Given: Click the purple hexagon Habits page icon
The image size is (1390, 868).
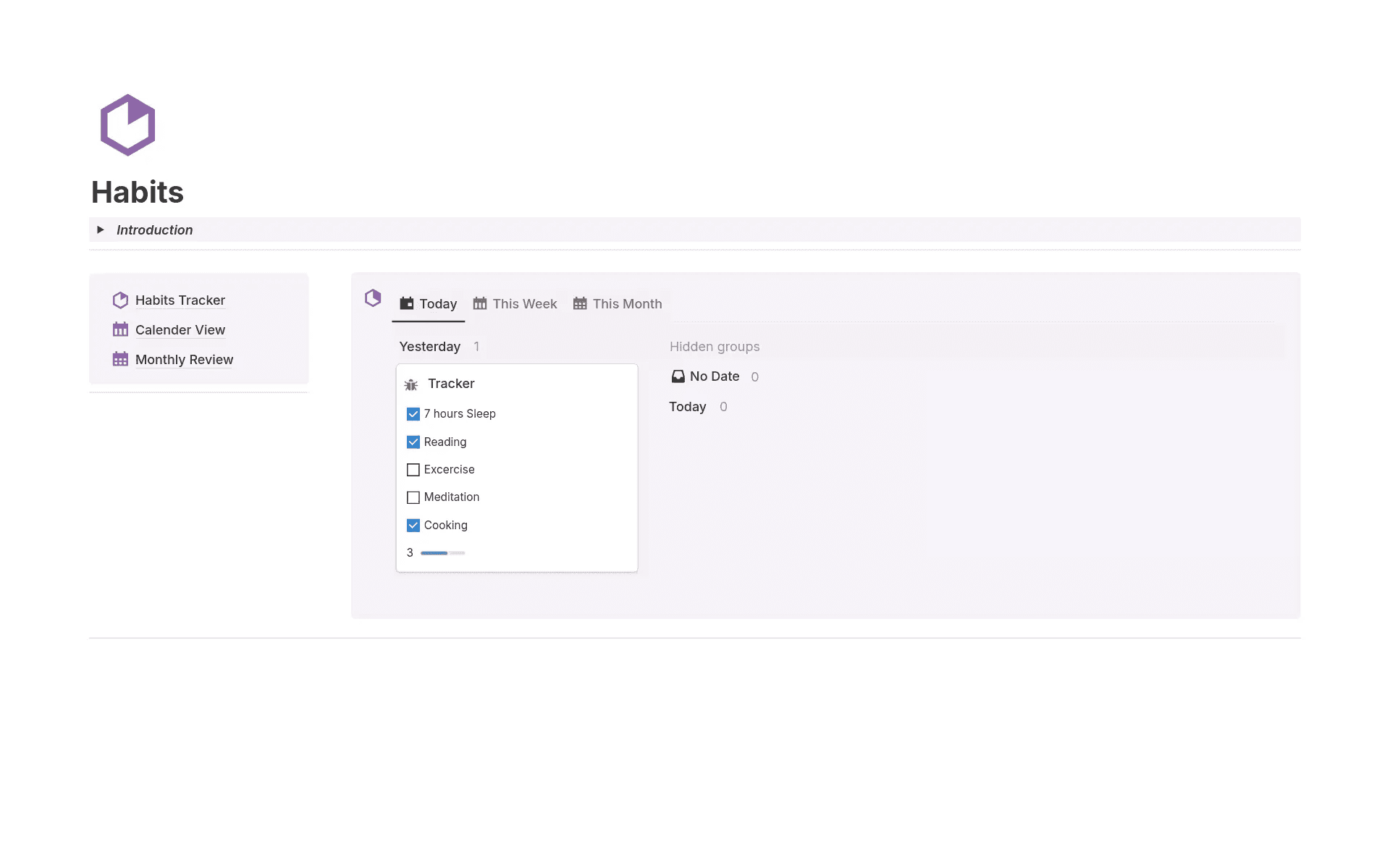Looking at the screenshot, I should pyautogui.click(x=127, y=125).
